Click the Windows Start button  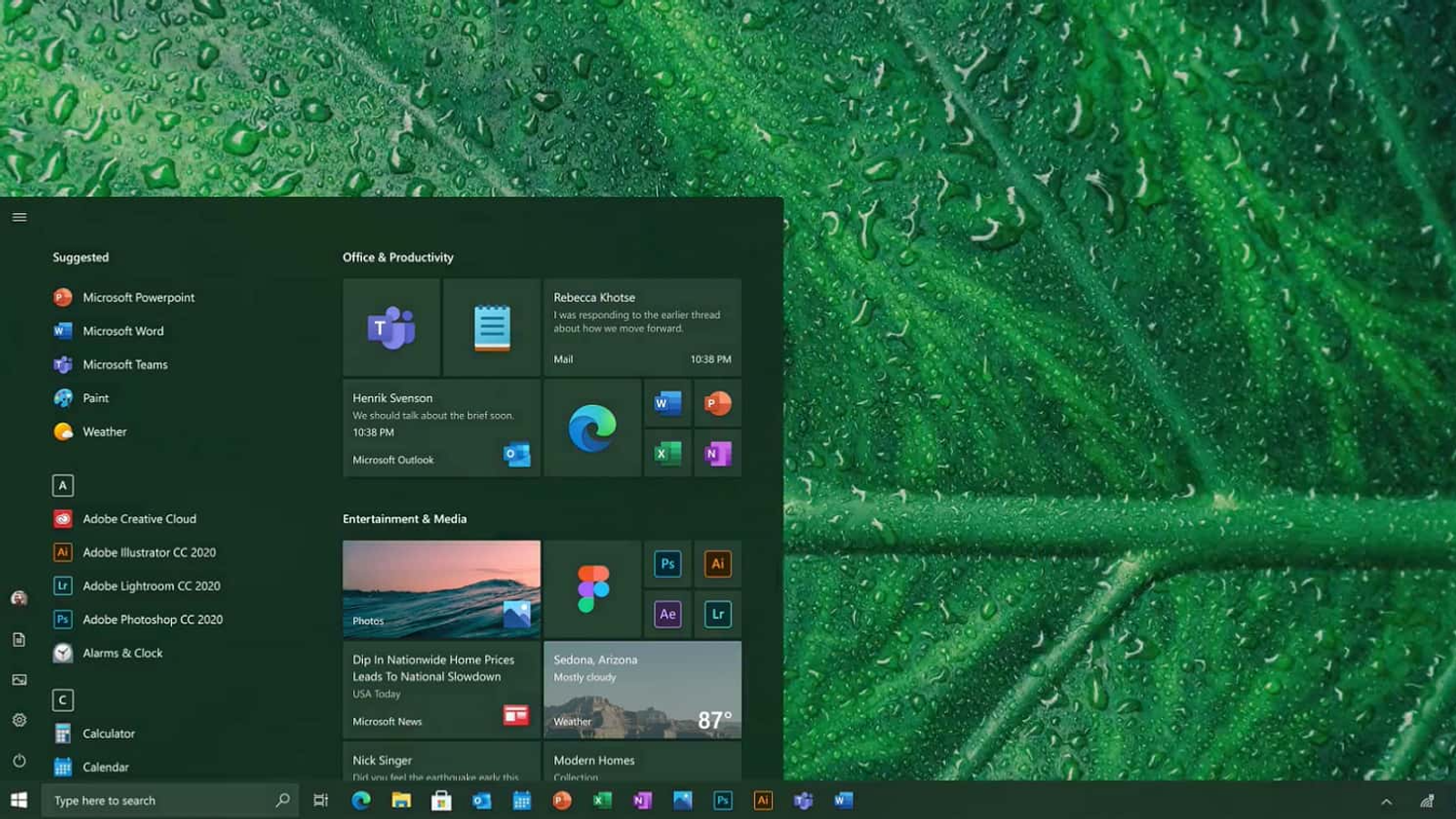tap(19, 800)
